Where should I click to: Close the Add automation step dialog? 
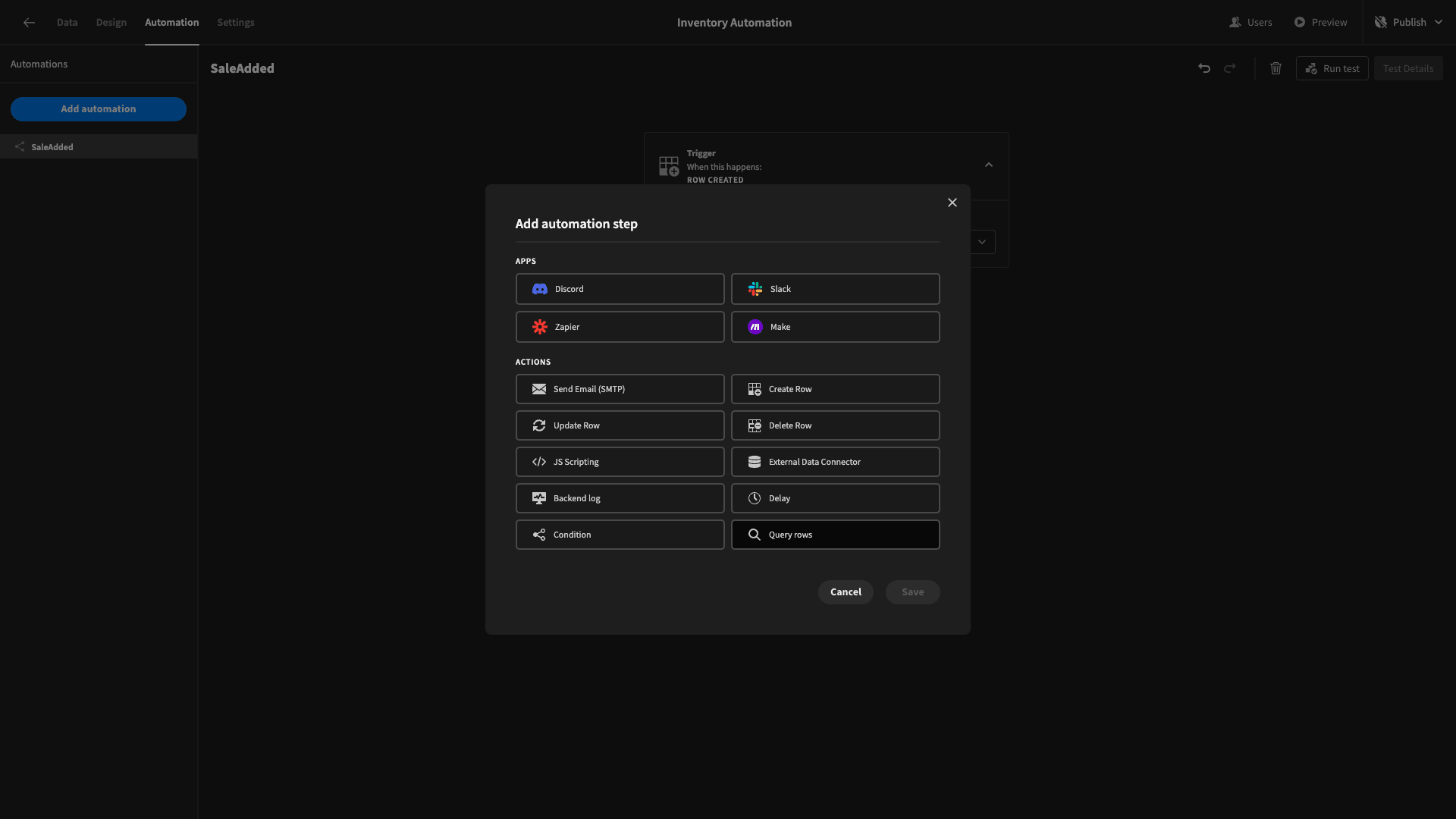pyautogui.click(x=952, y=202)
